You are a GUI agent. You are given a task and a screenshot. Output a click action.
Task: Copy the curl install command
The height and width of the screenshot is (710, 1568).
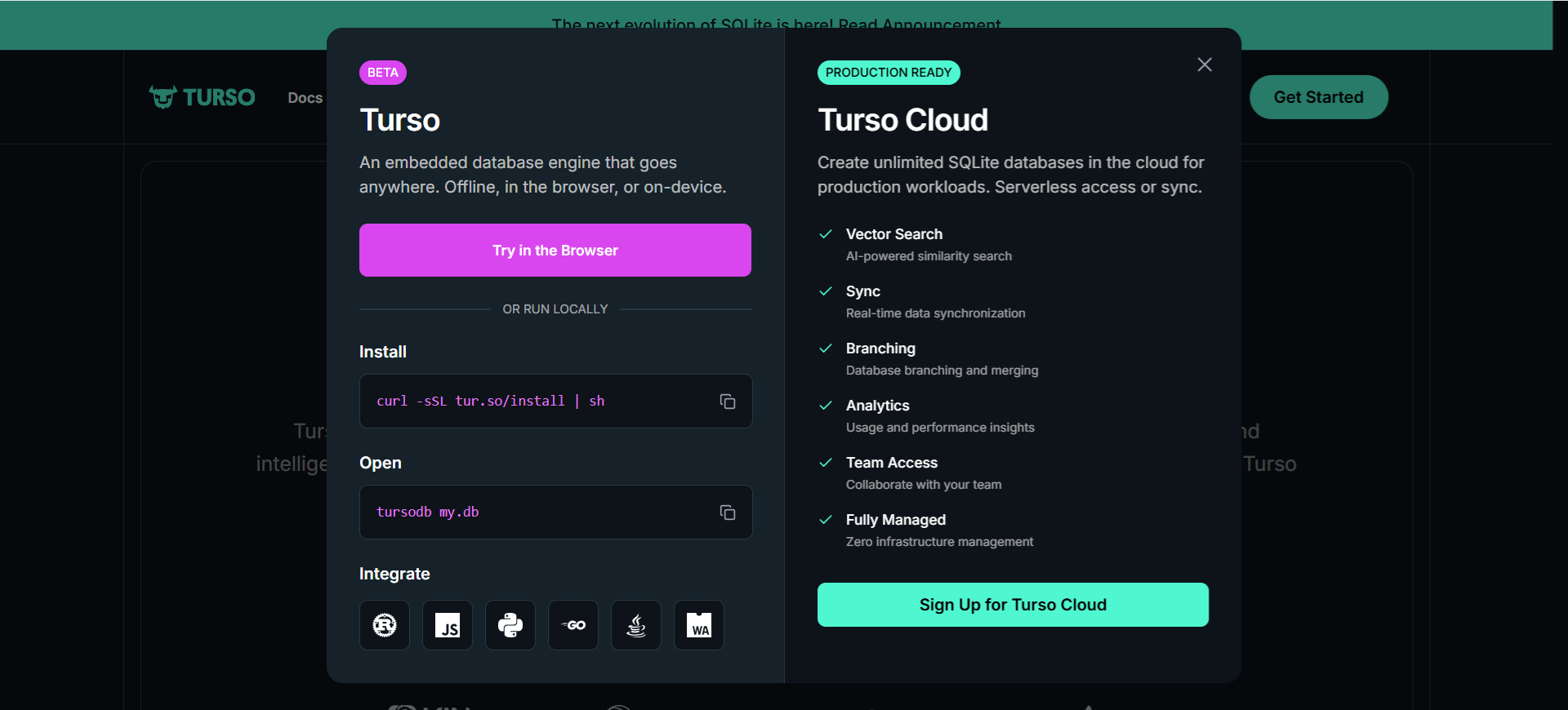point(727,402)
